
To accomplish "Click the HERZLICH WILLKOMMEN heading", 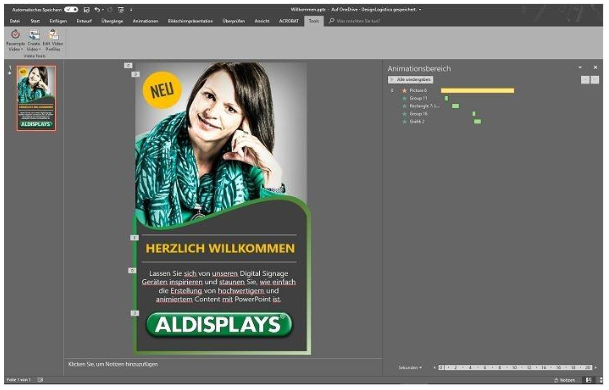I will point(220,248).
